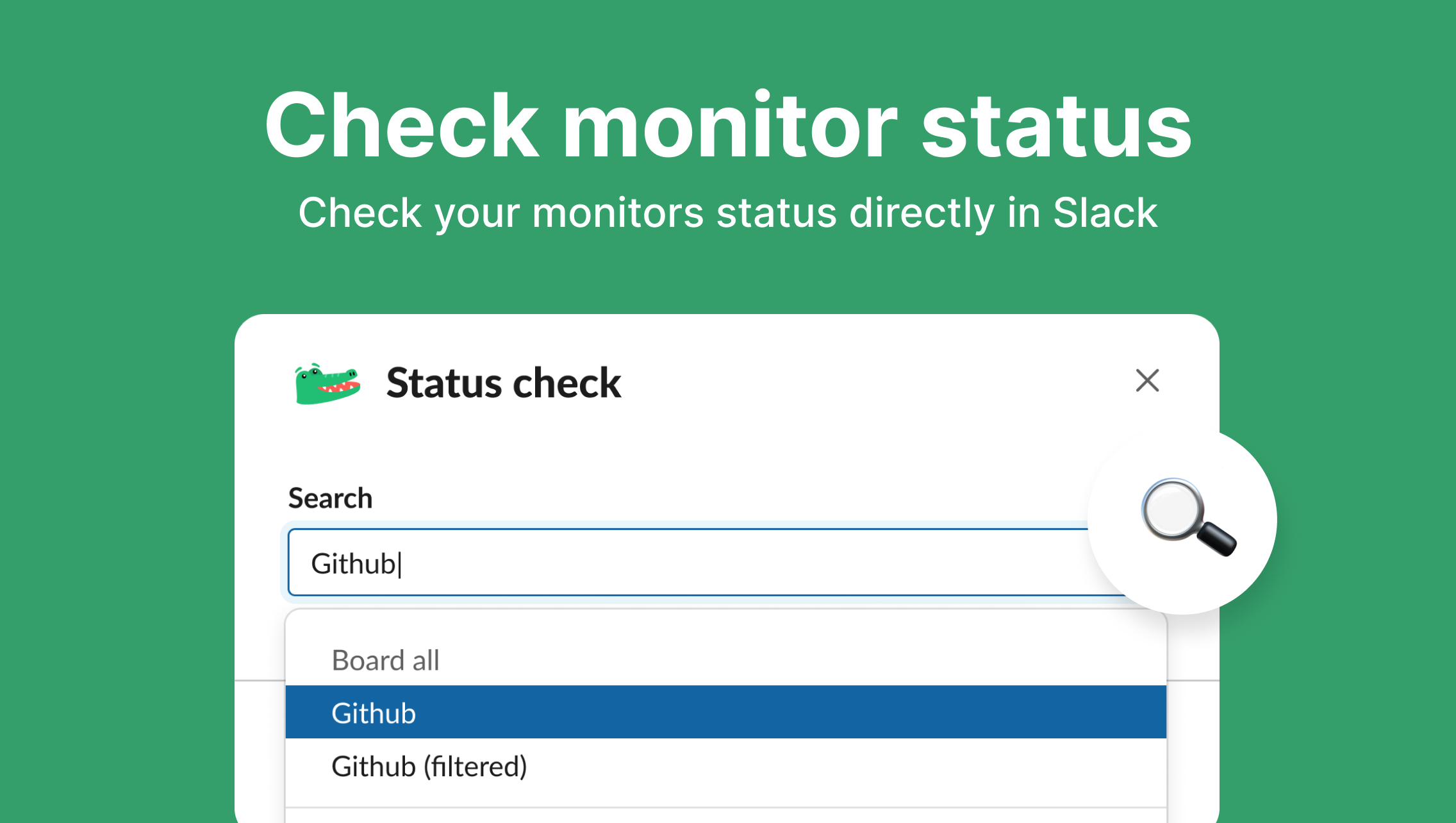Image resolution: width=1456 pixels, height=823 pixels.
Task: Click the Status check dialog title
Action: coord(504,383)
